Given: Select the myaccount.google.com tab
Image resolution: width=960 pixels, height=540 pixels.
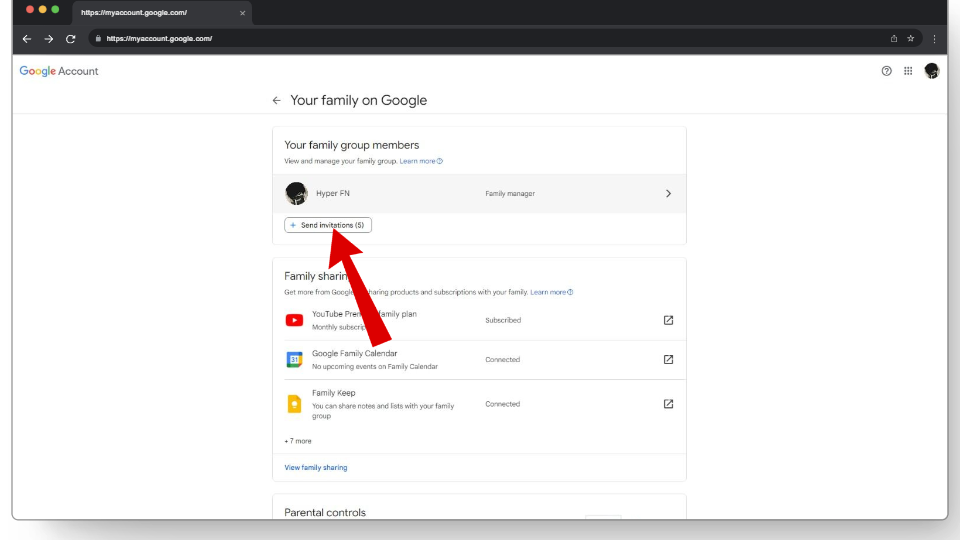Looking at the screenshot, I should tap(161, 13).
